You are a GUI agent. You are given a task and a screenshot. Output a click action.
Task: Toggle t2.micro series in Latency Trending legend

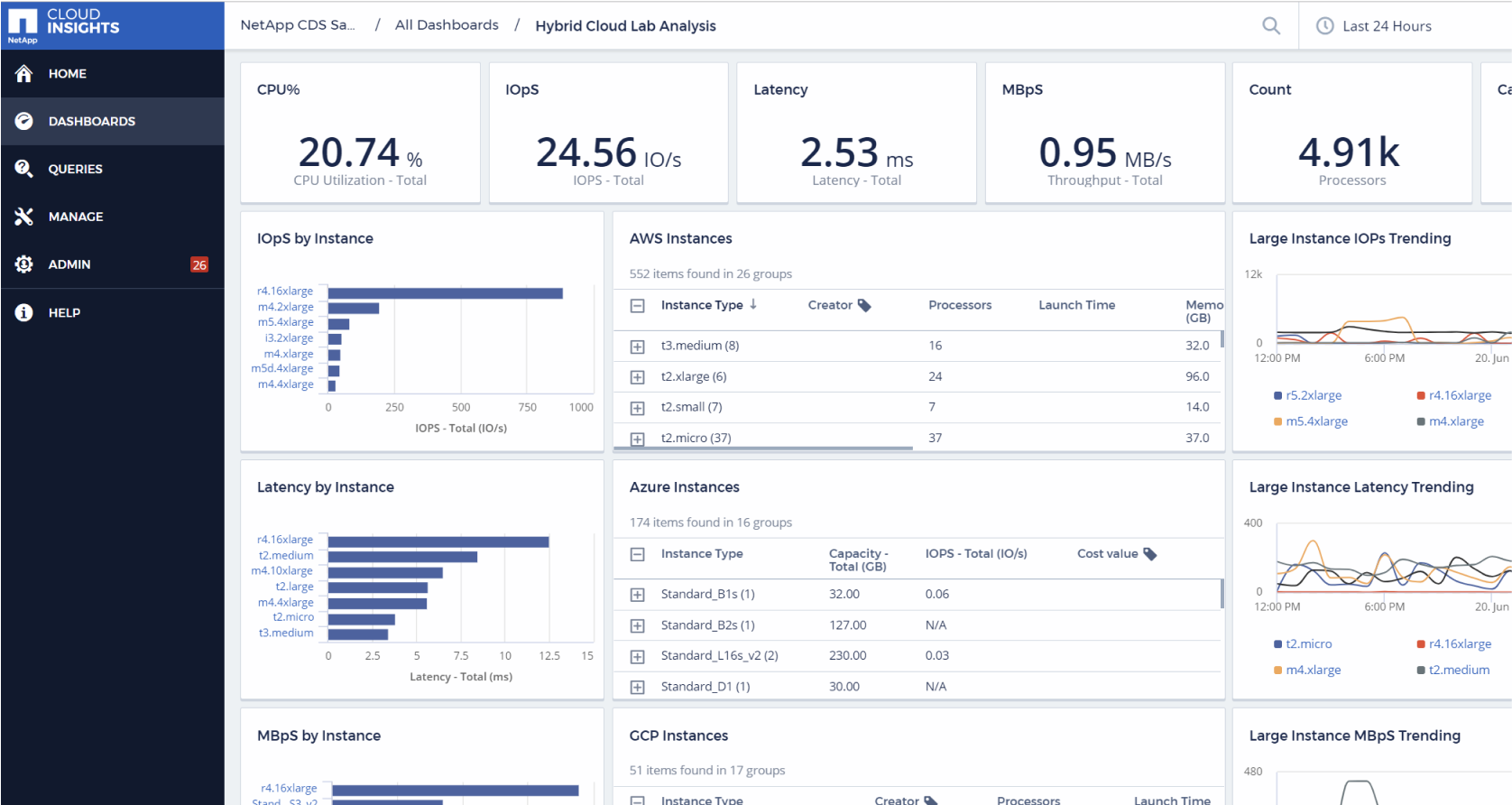coord(1303,643)
